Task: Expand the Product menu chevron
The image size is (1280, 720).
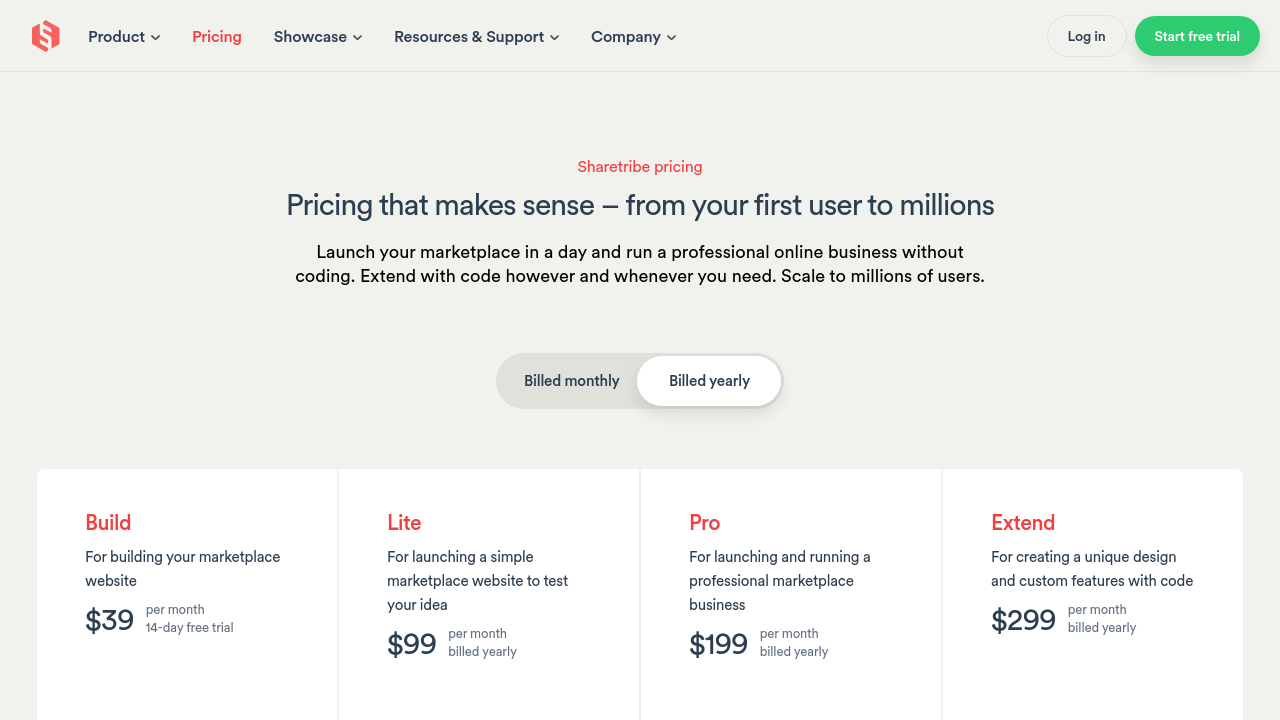Action: [x=155, y=38]
